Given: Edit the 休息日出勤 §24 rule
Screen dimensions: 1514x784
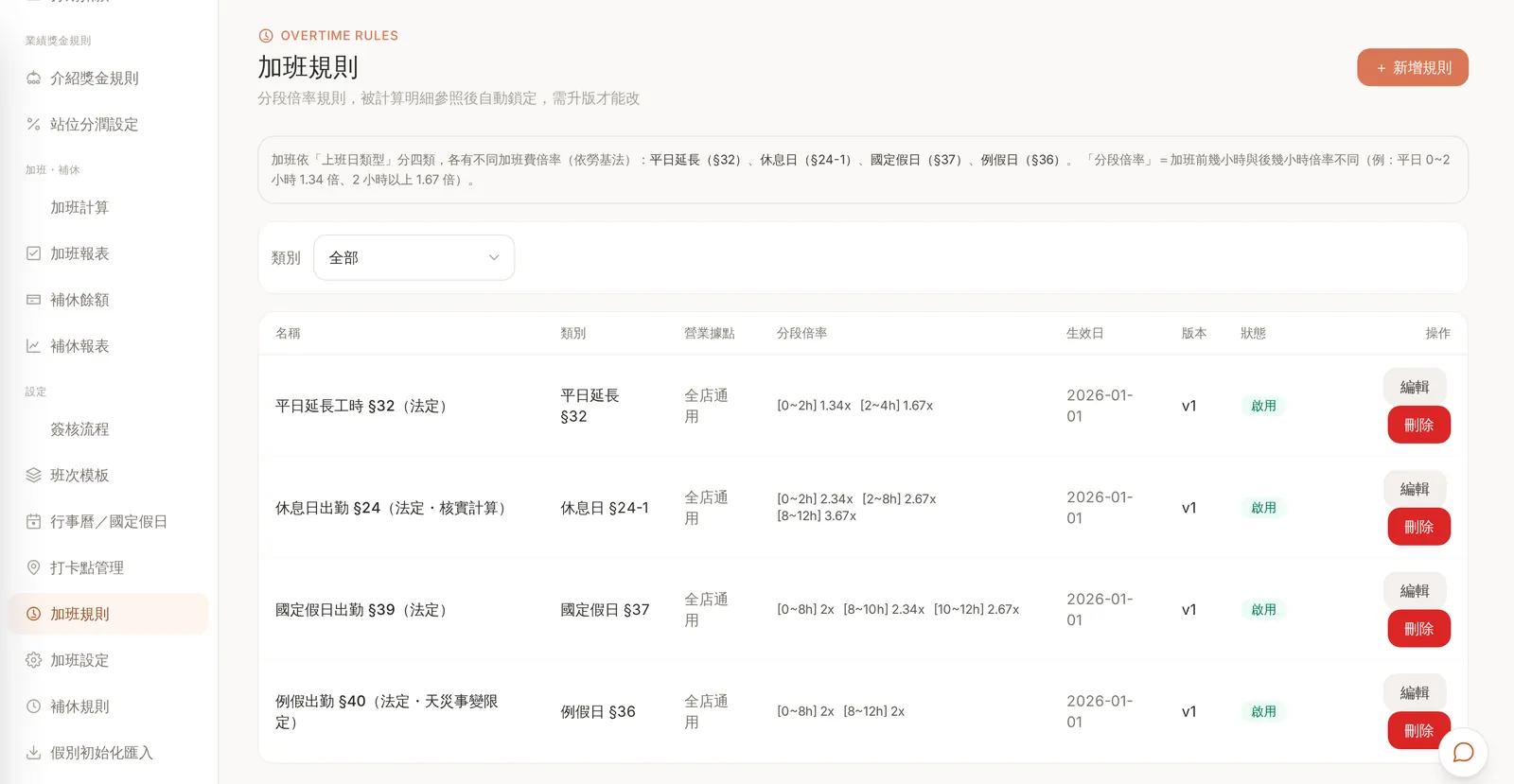Looking at the screenshot, I should pos(1415,489).
